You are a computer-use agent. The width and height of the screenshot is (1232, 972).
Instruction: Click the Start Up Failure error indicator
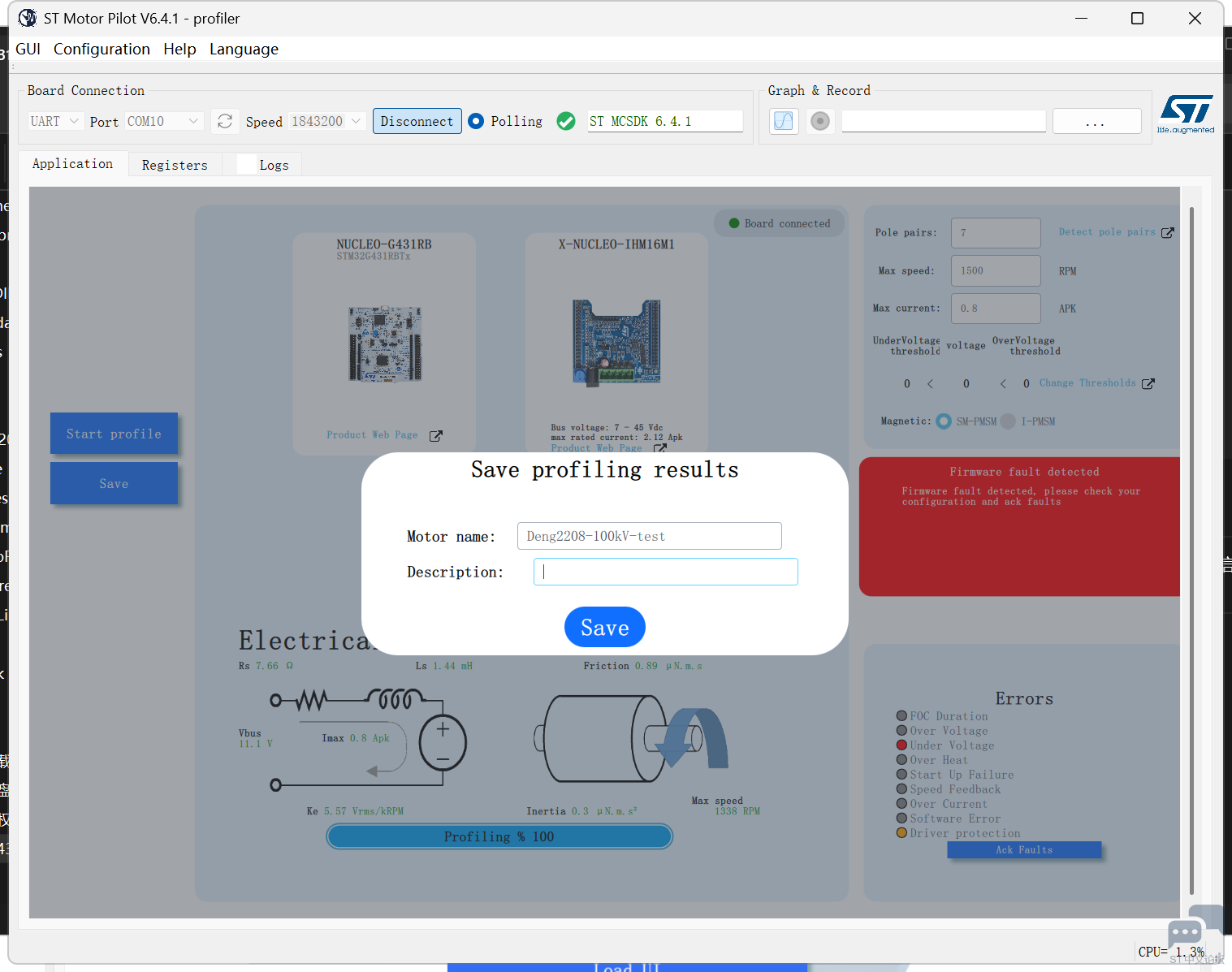901,775
